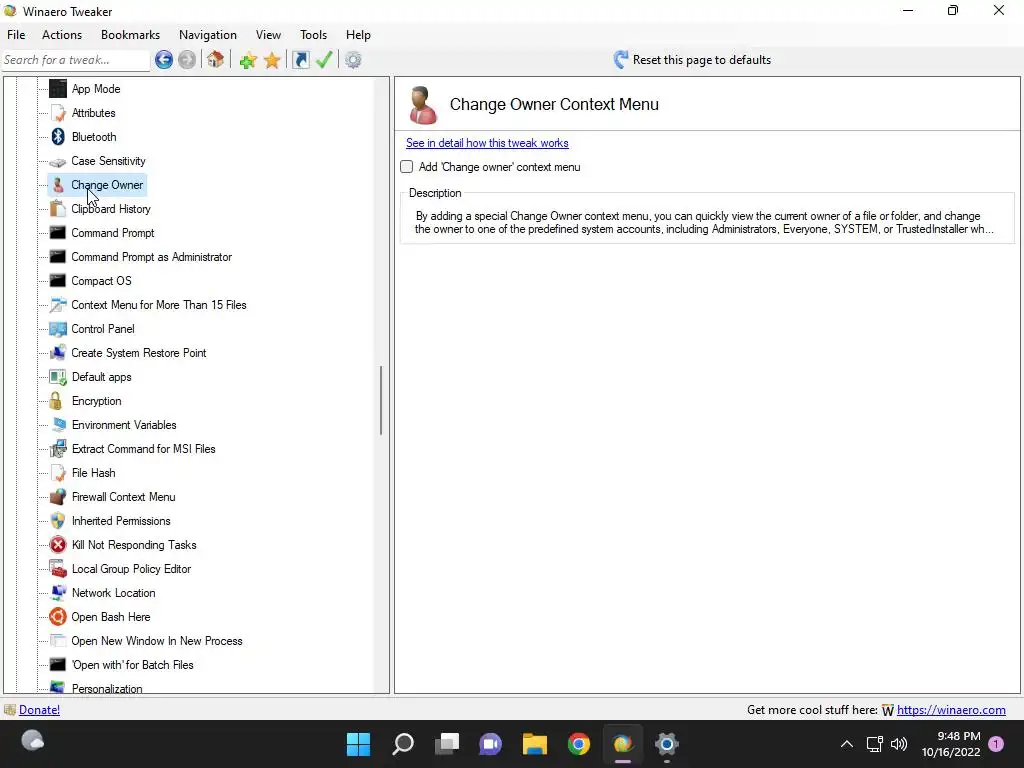The height and width of the screenshot is (768, 1024).
Task: Open the https://winaero.com link
Action: point(951,710)
